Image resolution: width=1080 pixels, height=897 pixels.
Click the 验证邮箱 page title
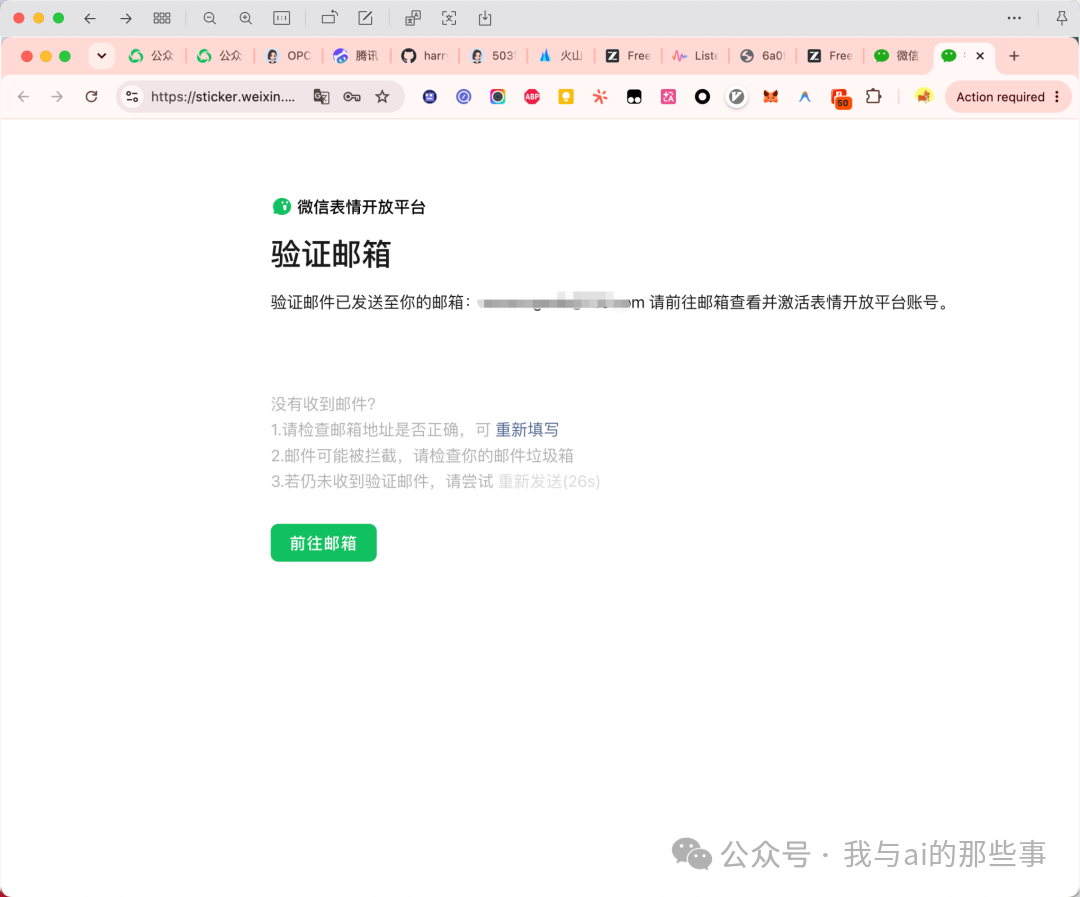331,254
